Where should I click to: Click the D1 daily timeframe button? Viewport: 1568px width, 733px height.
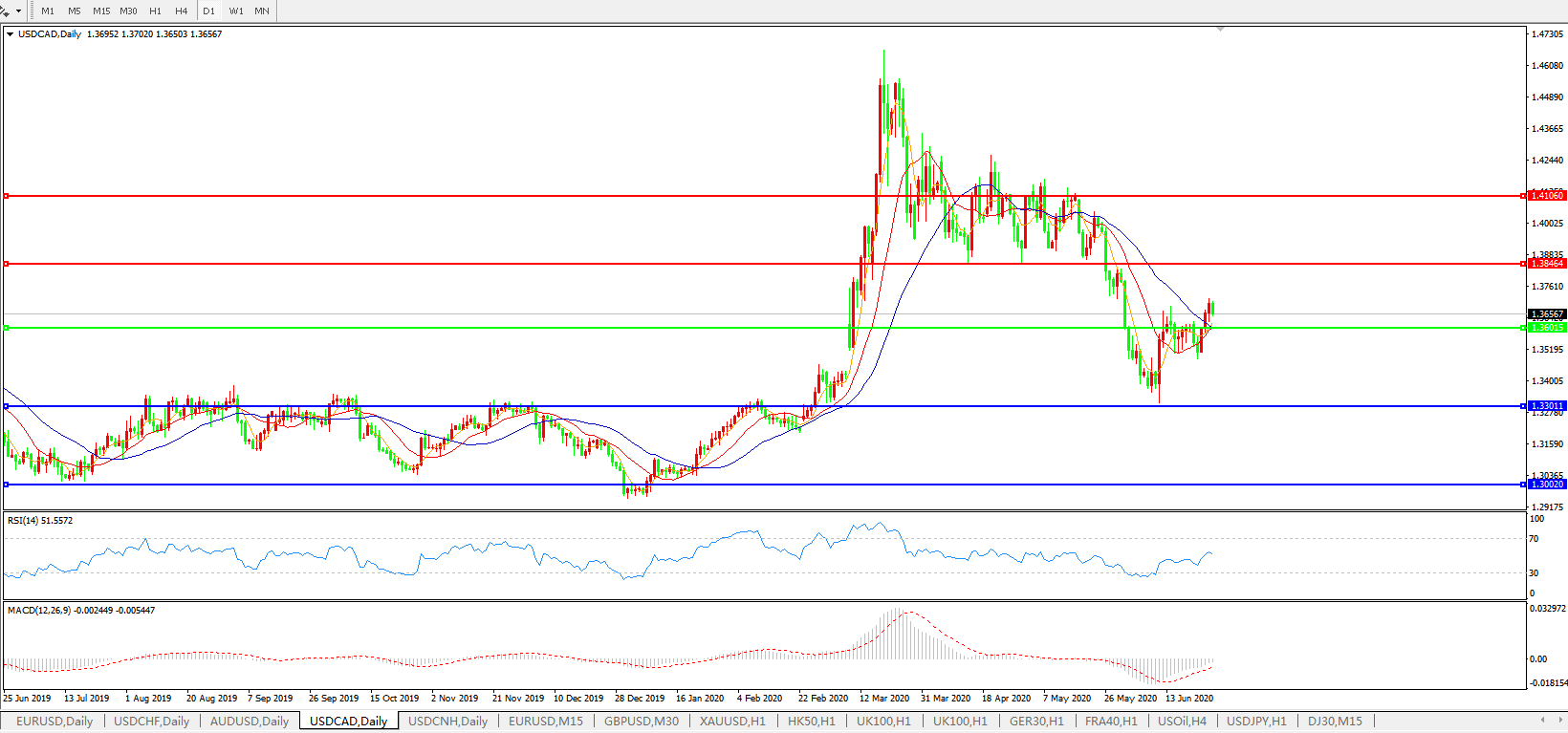point(208,11)
